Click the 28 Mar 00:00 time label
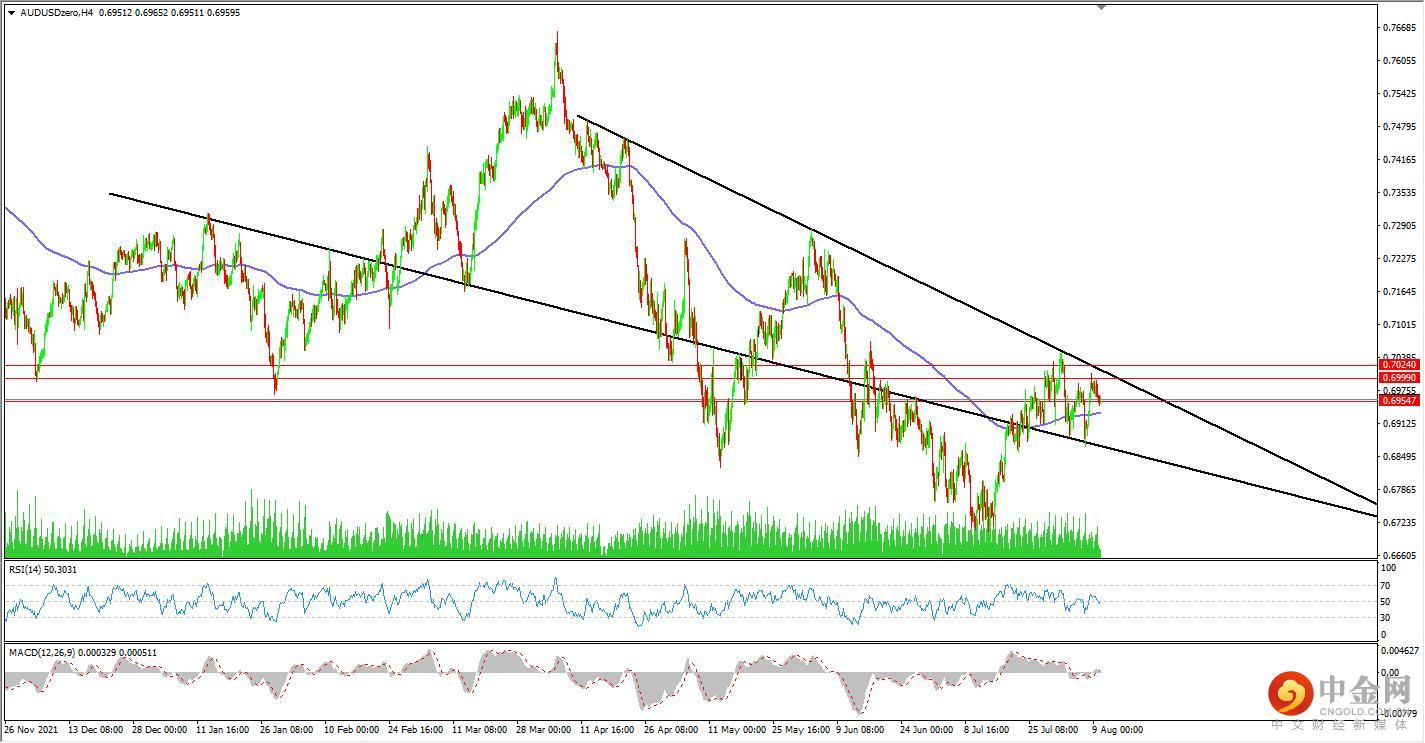 545,730
